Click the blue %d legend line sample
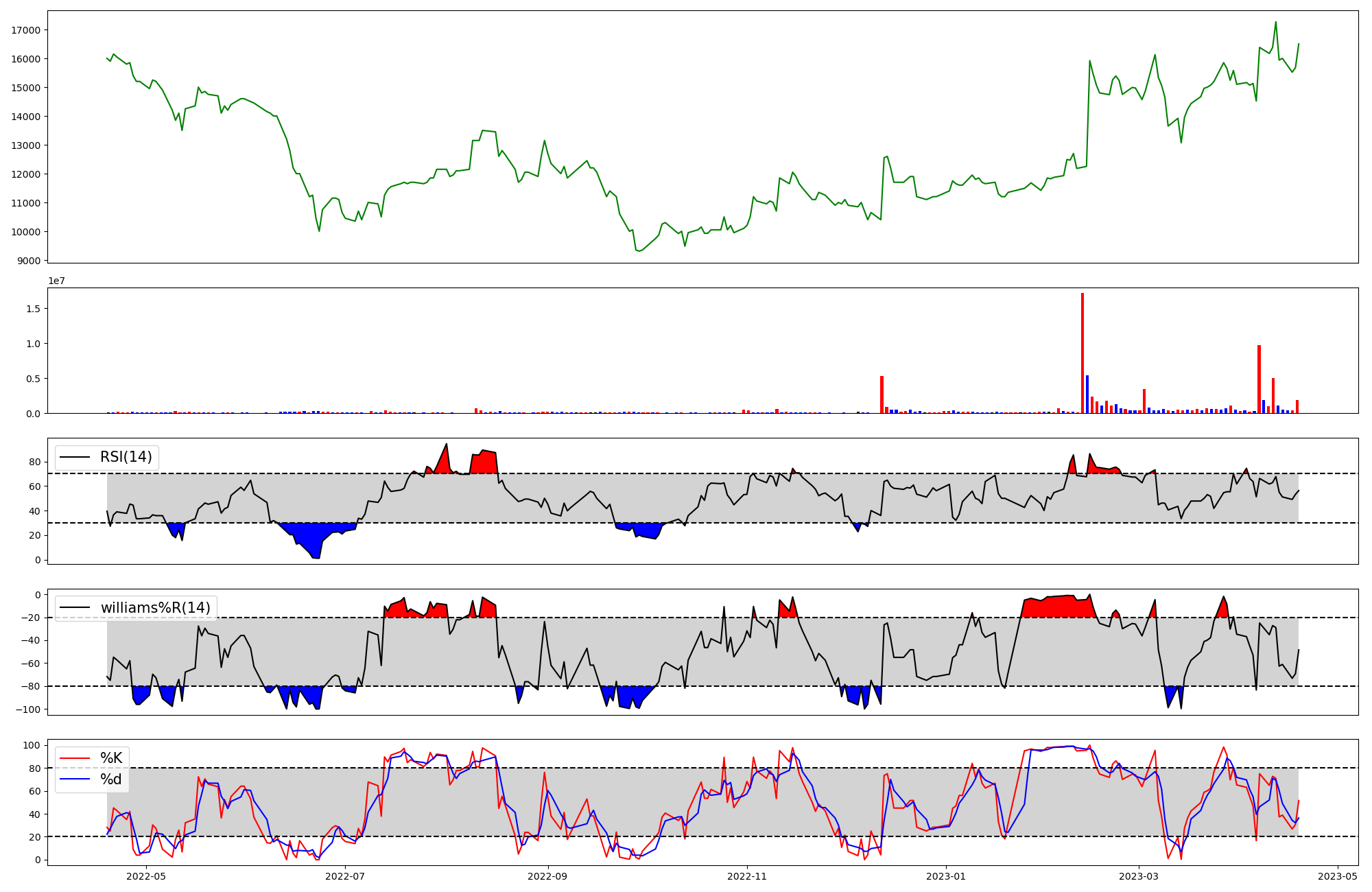The height and width of the screenshot is (892, 1372). (75, 779)
